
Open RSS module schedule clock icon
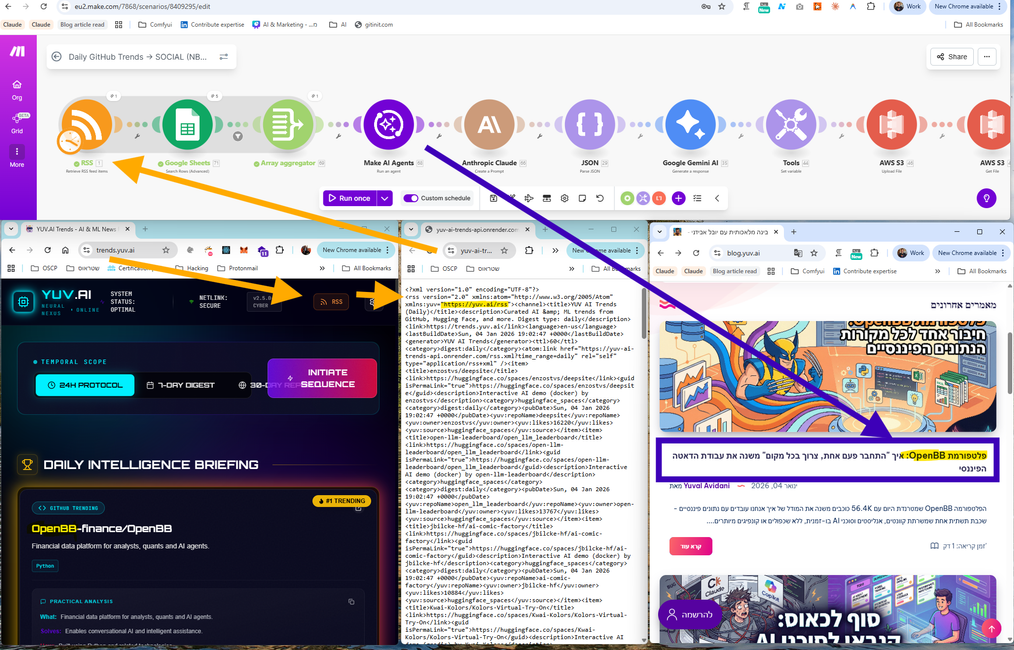coord(69,141)
